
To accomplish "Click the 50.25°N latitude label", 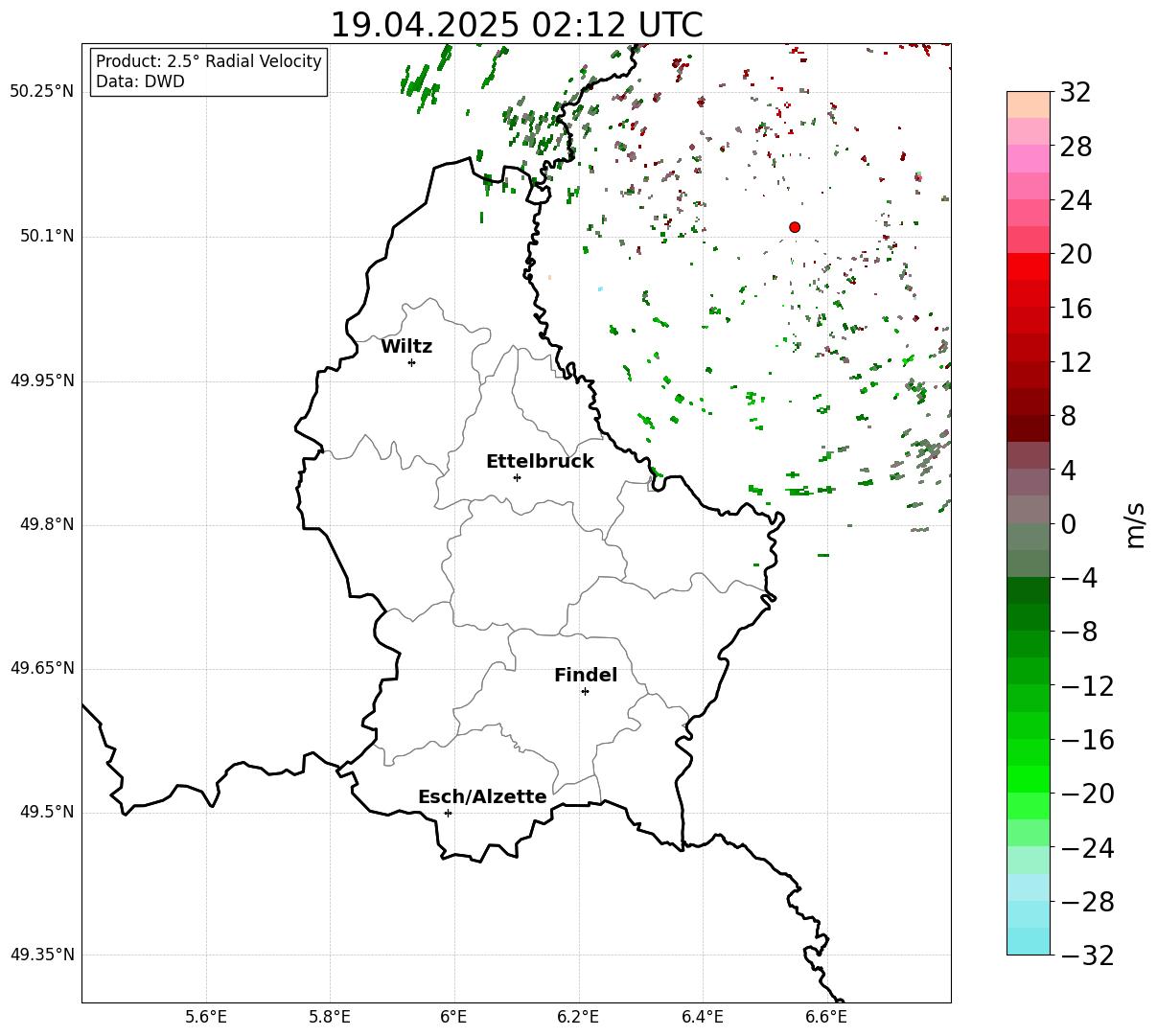I will click(x=41, y=92).
